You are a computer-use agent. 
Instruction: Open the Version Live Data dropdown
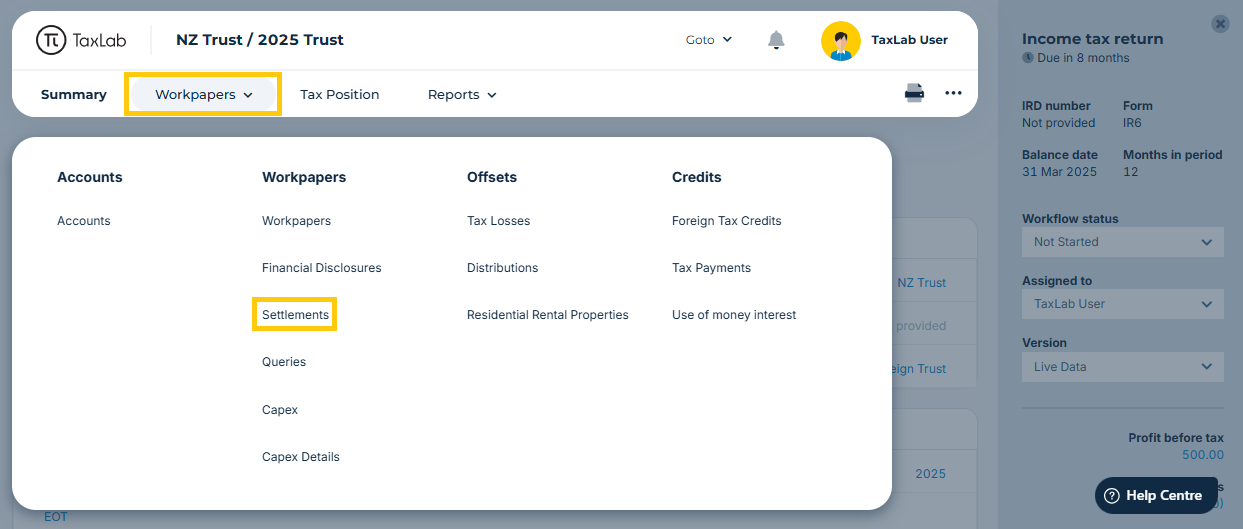pyautogui.click(x=1122, y=367)
